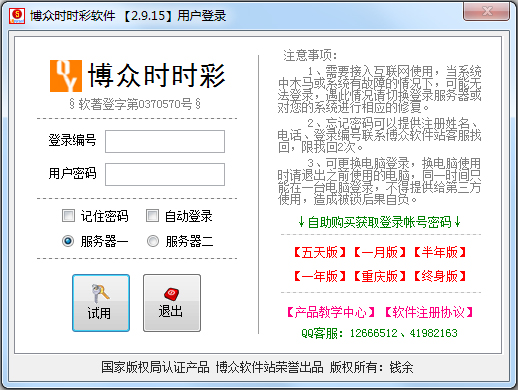Open the 【产品教学中心】 link

coord(331,312)
